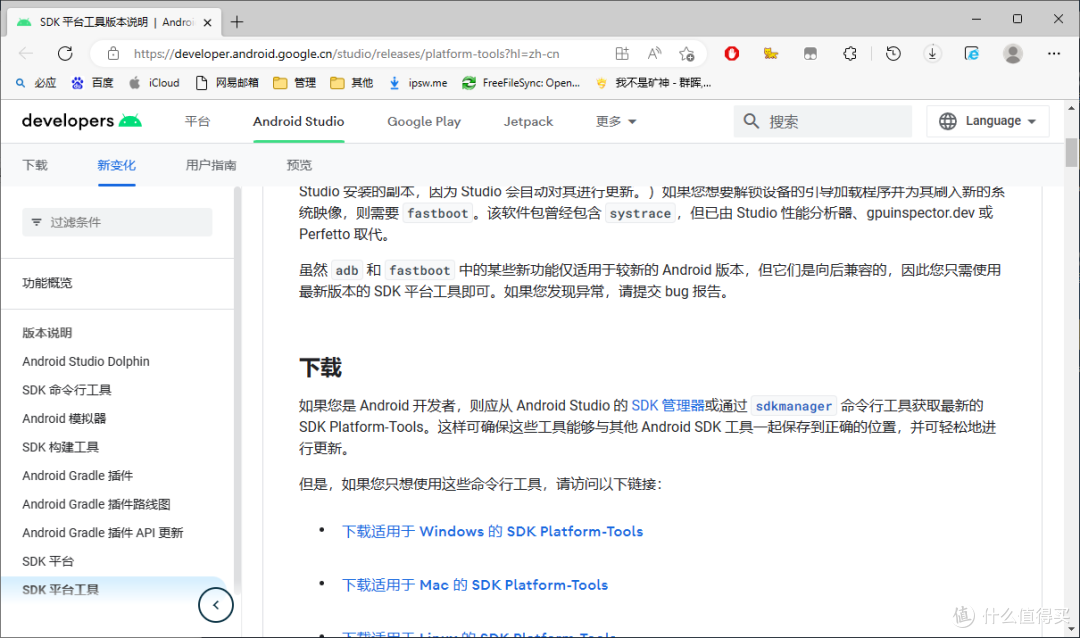The width and height of the screenshot is (1080, 638).
Task: Click the sdkmanager code link
Action: coord(793,406)
